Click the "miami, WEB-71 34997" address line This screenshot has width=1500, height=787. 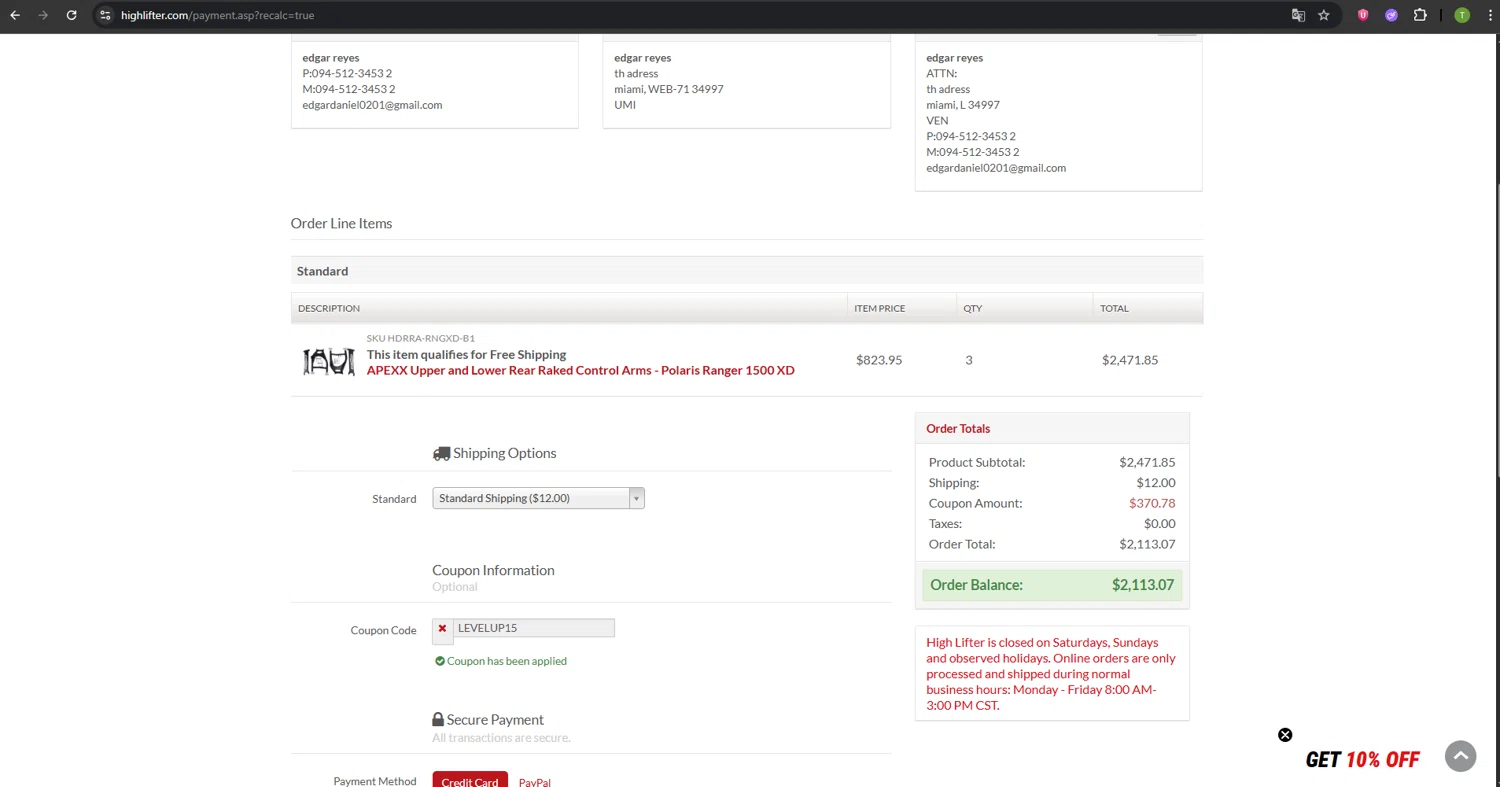[x=669, y=89]
